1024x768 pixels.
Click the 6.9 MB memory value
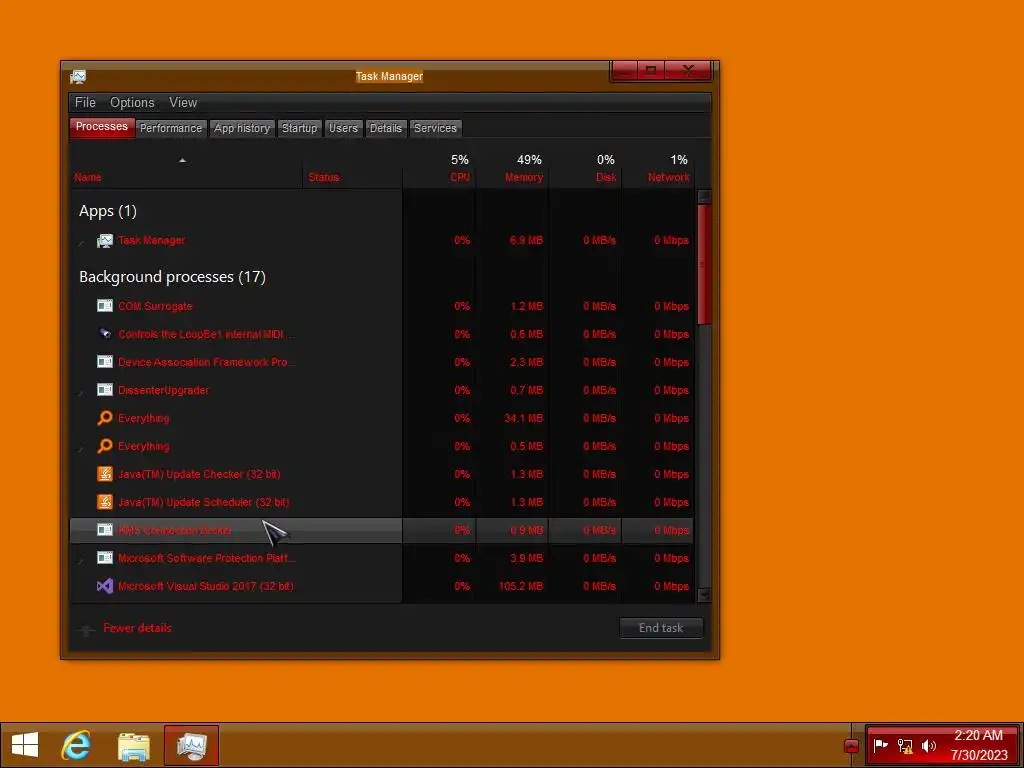point(526,240)
